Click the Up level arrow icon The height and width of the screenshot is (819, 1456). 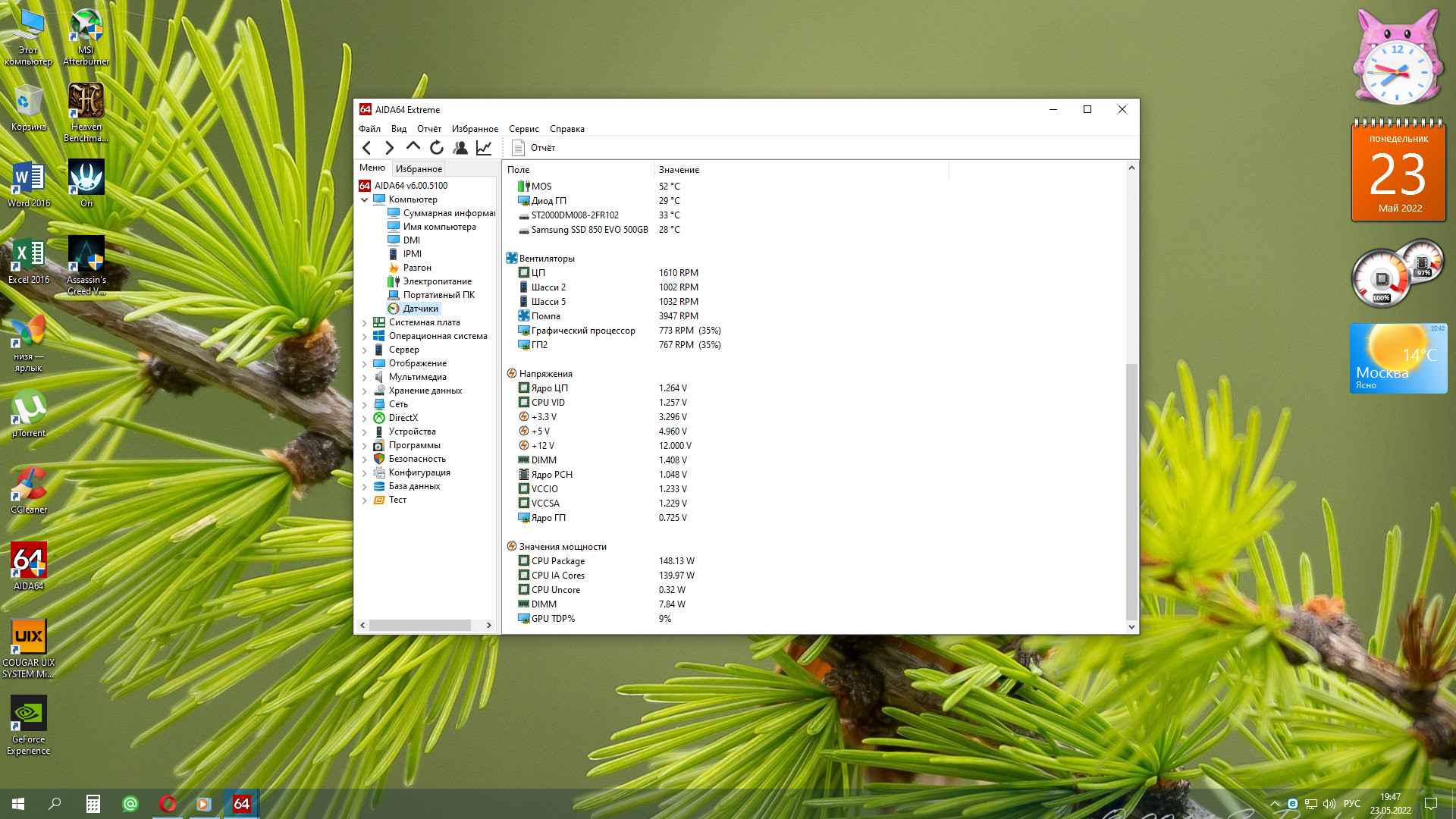point(413,147)
